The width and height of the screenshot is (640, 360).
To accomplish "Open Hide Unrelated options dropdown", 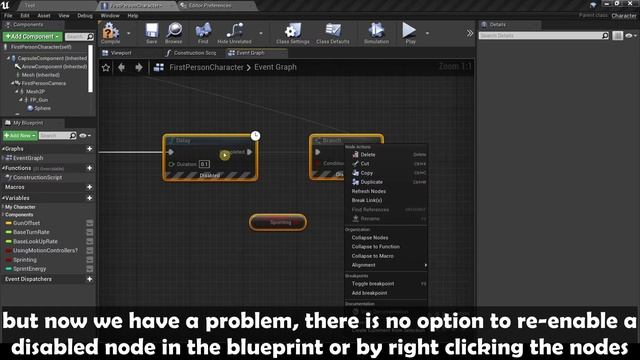I will [261, 33].
